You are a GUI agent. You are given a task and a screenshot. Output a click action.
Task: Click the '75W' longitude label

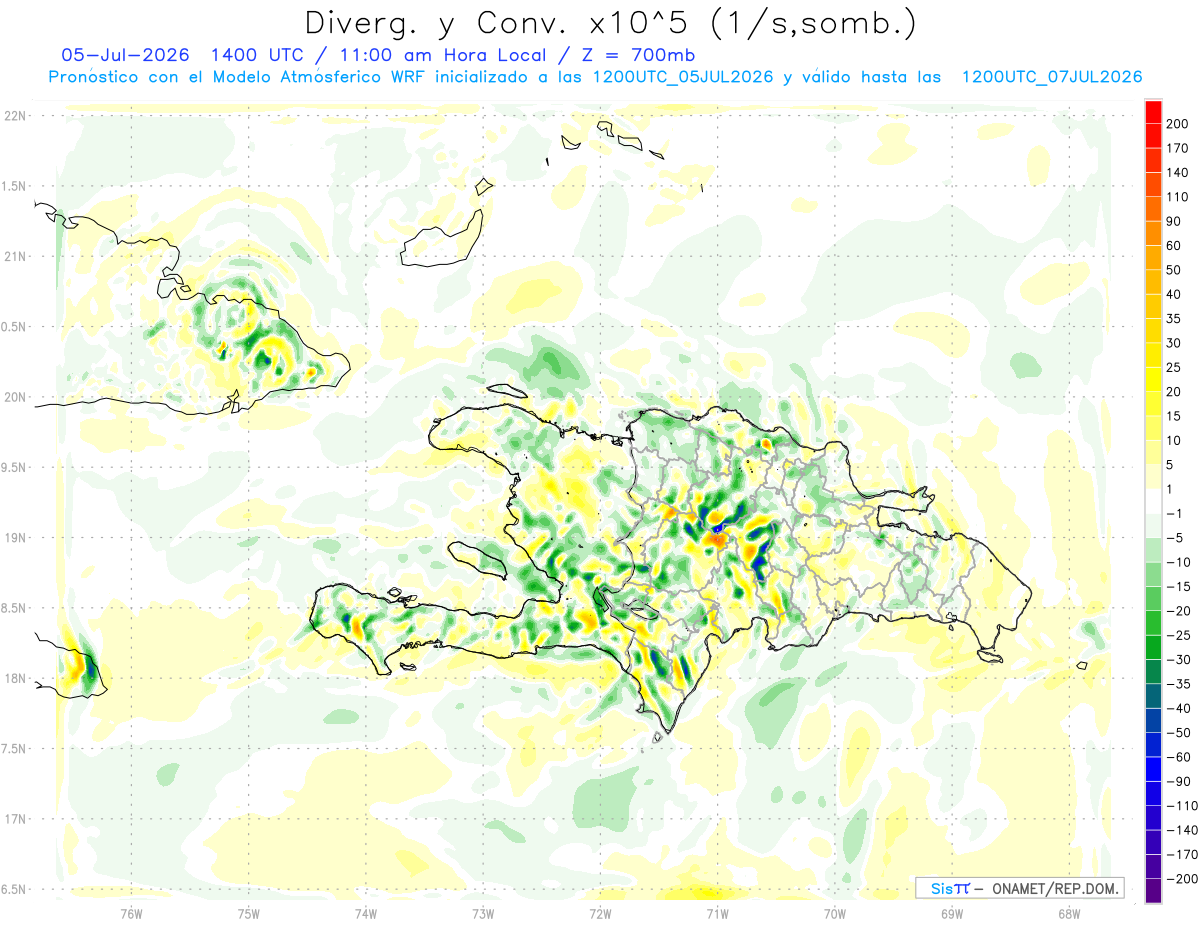(249, 912)
